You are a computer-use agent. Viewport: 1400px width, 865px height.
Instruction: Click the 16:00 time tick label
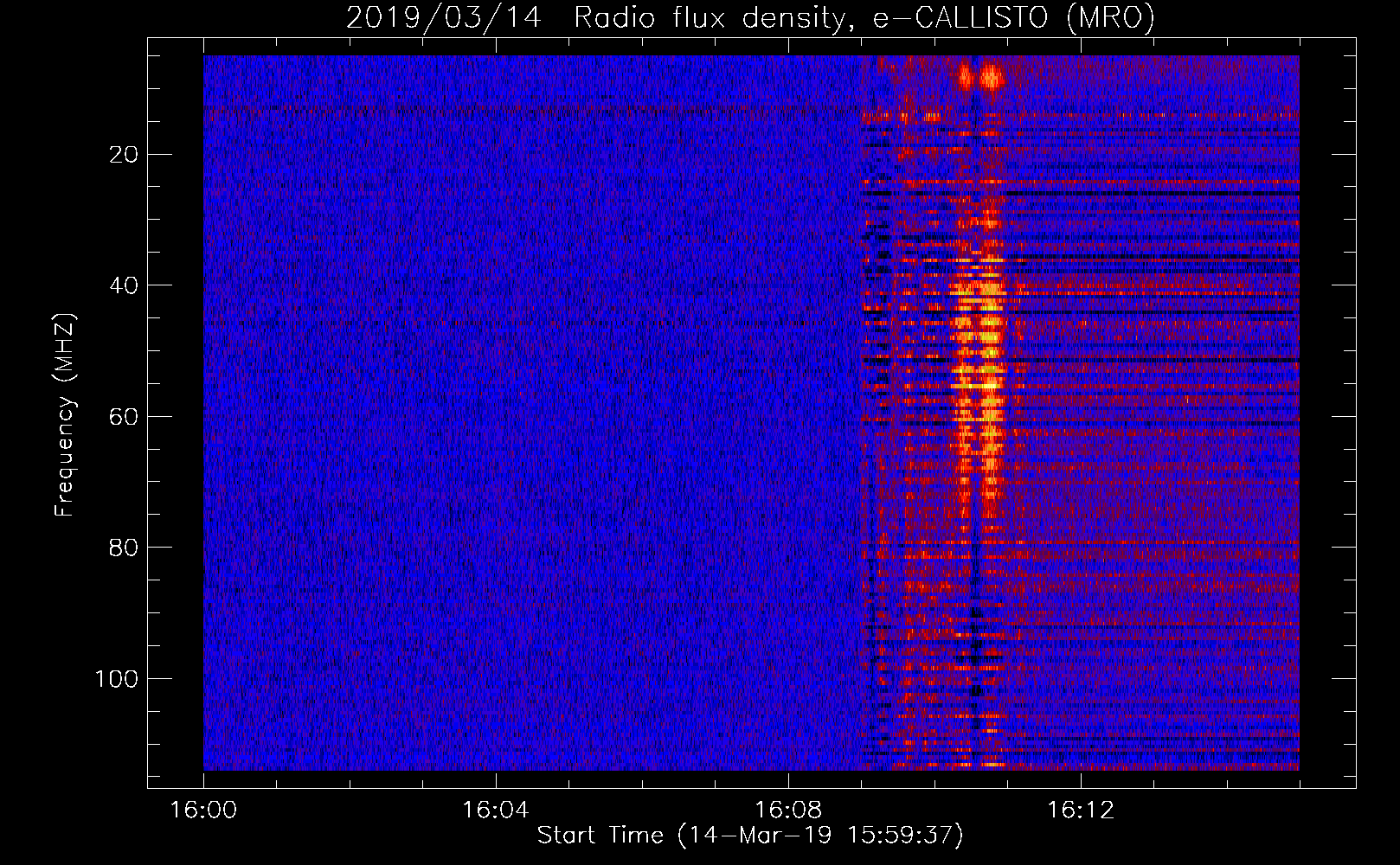click(203, 811)
